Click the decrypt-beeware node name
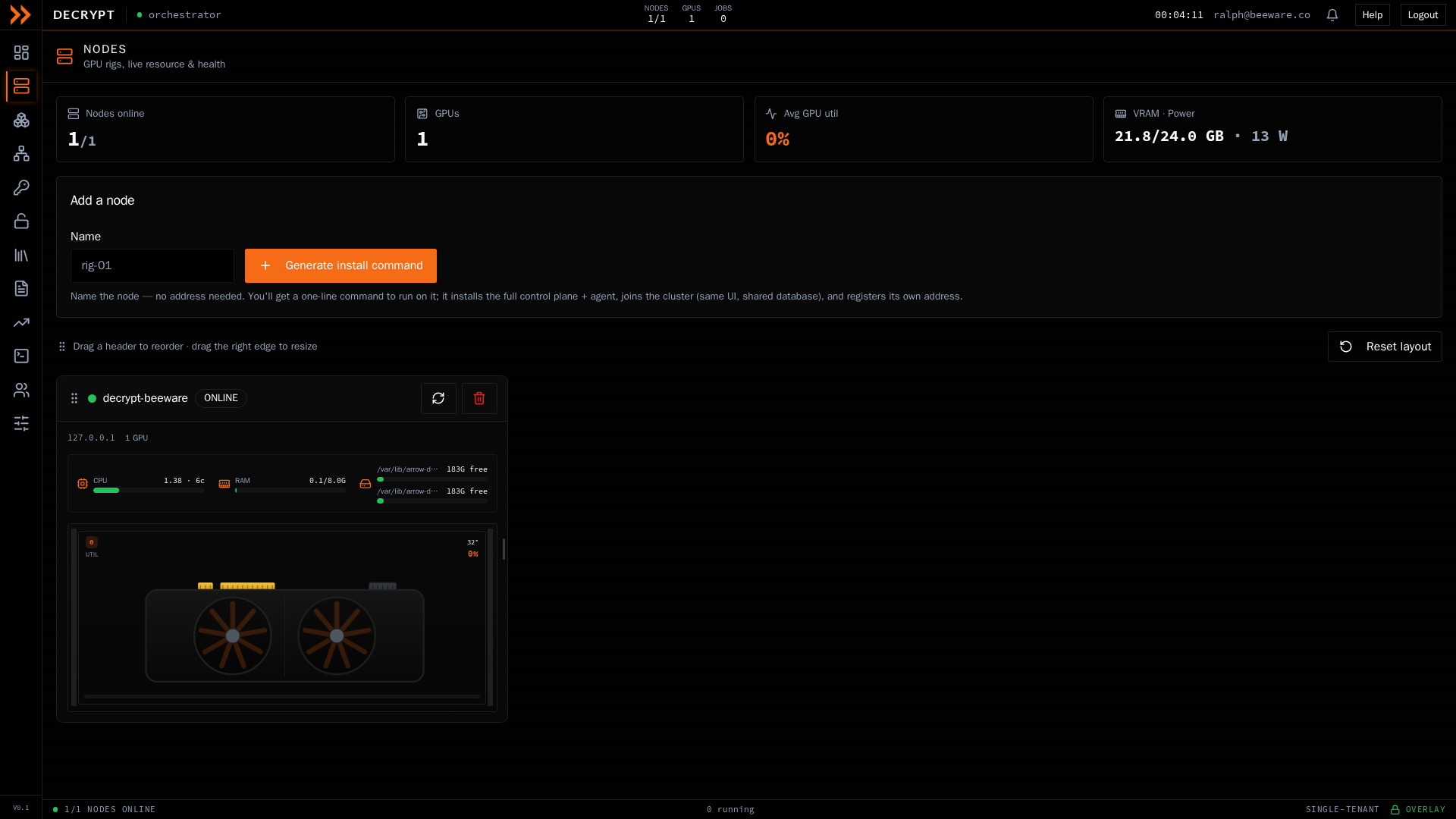 pos(145,398)
